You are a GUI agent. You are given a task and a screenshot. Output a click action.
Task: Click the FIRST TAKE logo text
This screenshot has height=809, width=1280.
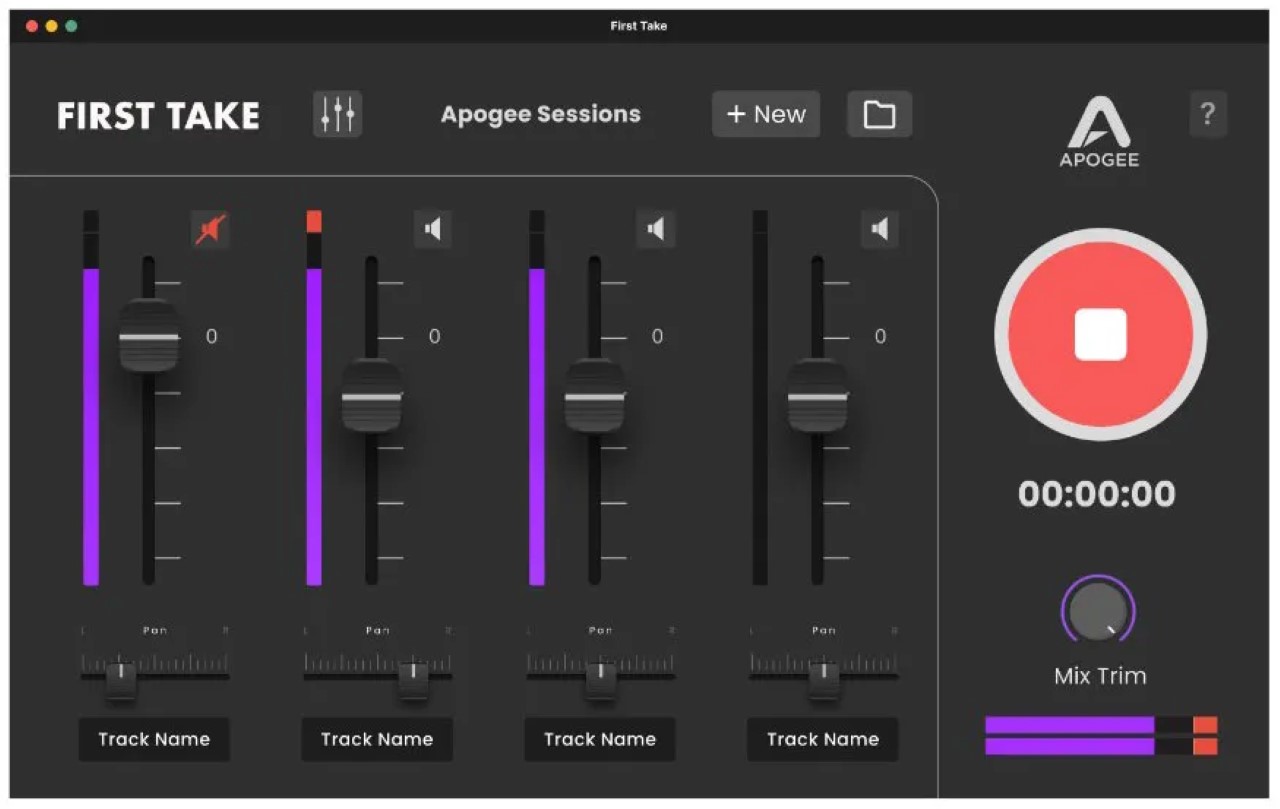[158, 116]
